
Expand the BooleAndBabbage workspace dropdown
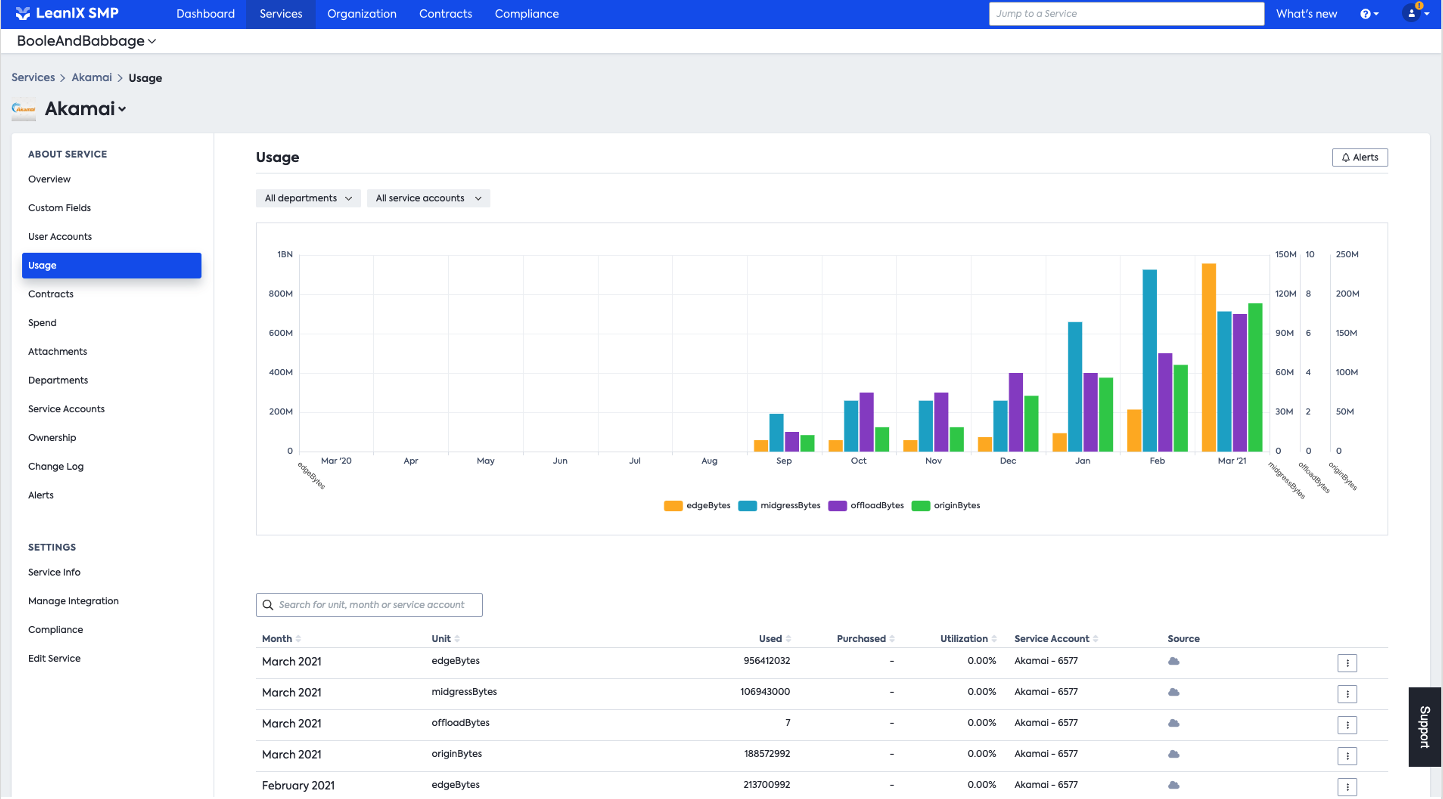click(87, 41)
